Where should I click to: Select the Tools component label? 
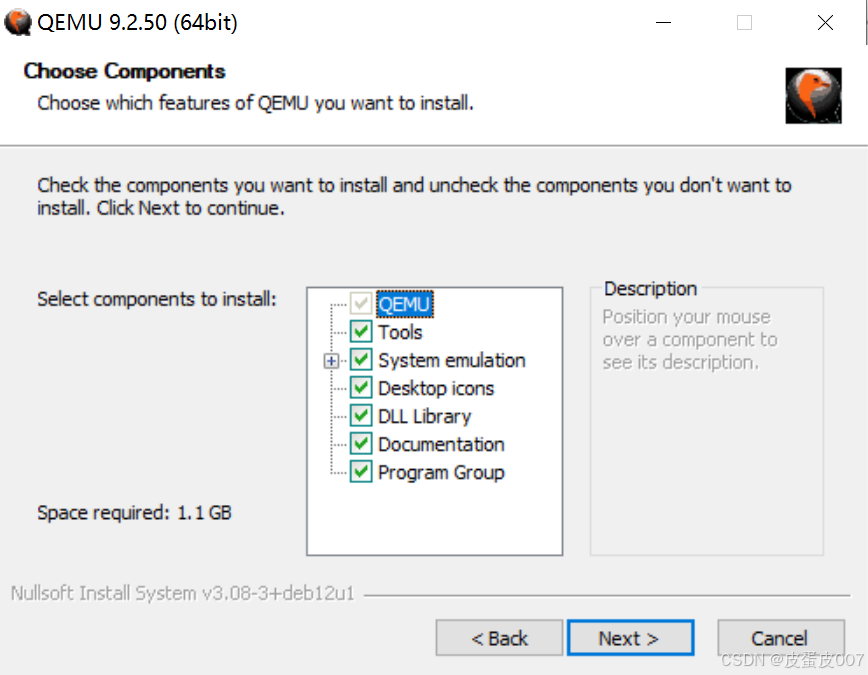click(x=400, y=332)
